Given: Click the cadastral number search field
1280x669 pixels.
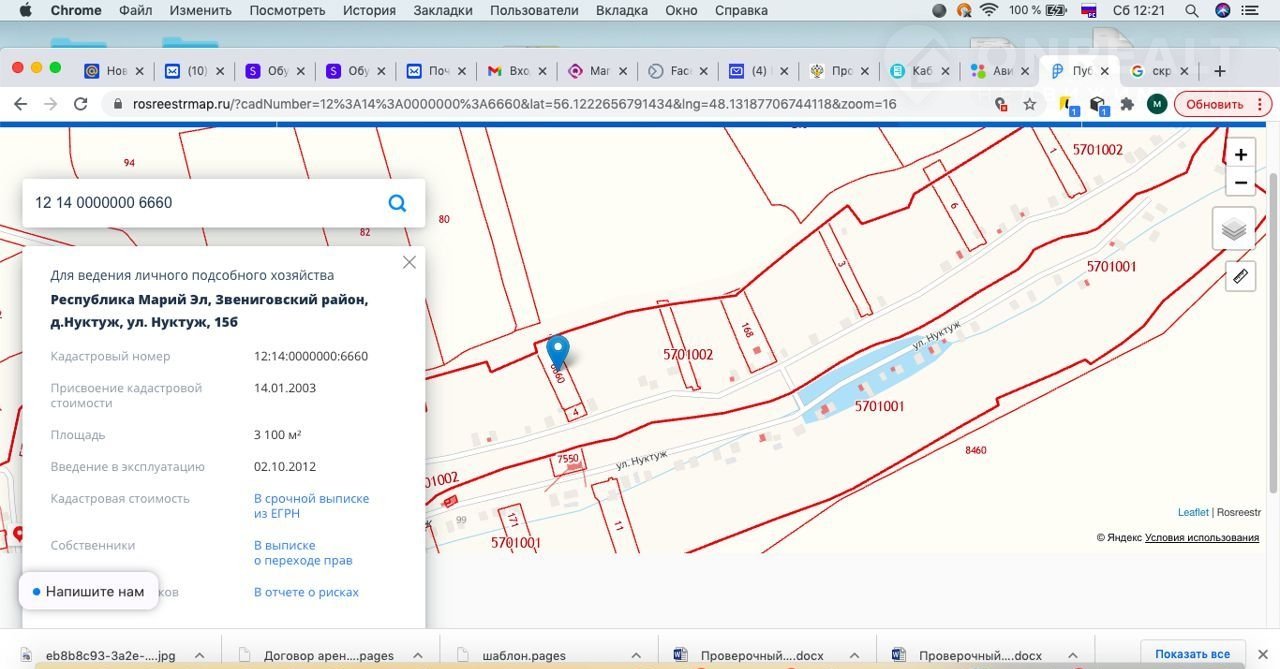Looking at the screenshot, I should [200, 203].
